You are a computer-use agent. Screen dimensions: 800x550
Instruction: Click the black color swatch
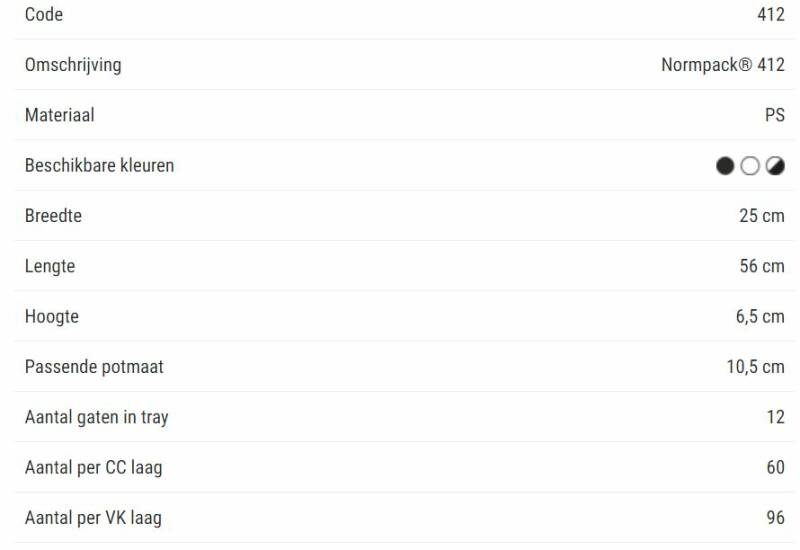[x=725, y=166]
